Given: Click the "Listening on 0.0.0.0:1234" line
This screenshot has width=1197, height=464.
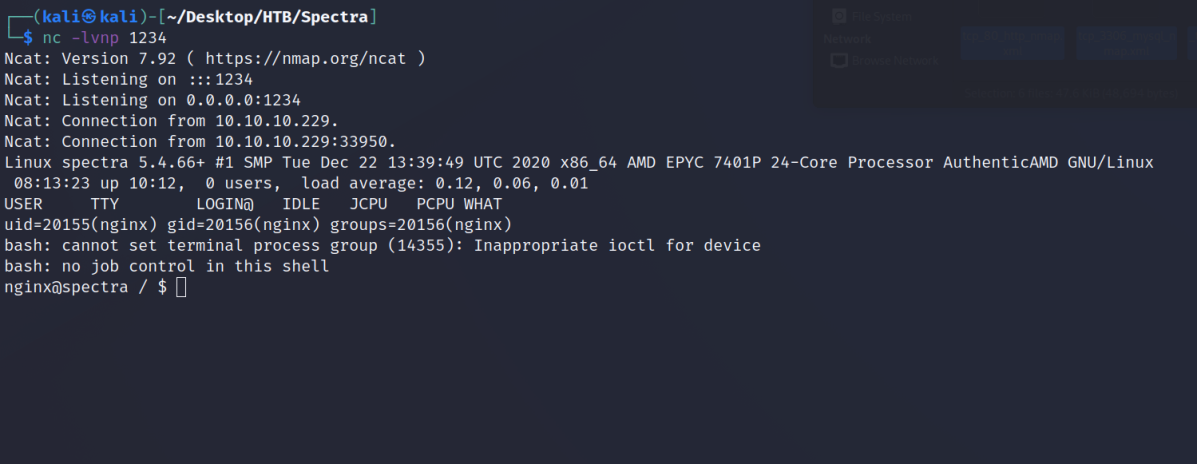Looking at the screenshot, I should [152, 100].
